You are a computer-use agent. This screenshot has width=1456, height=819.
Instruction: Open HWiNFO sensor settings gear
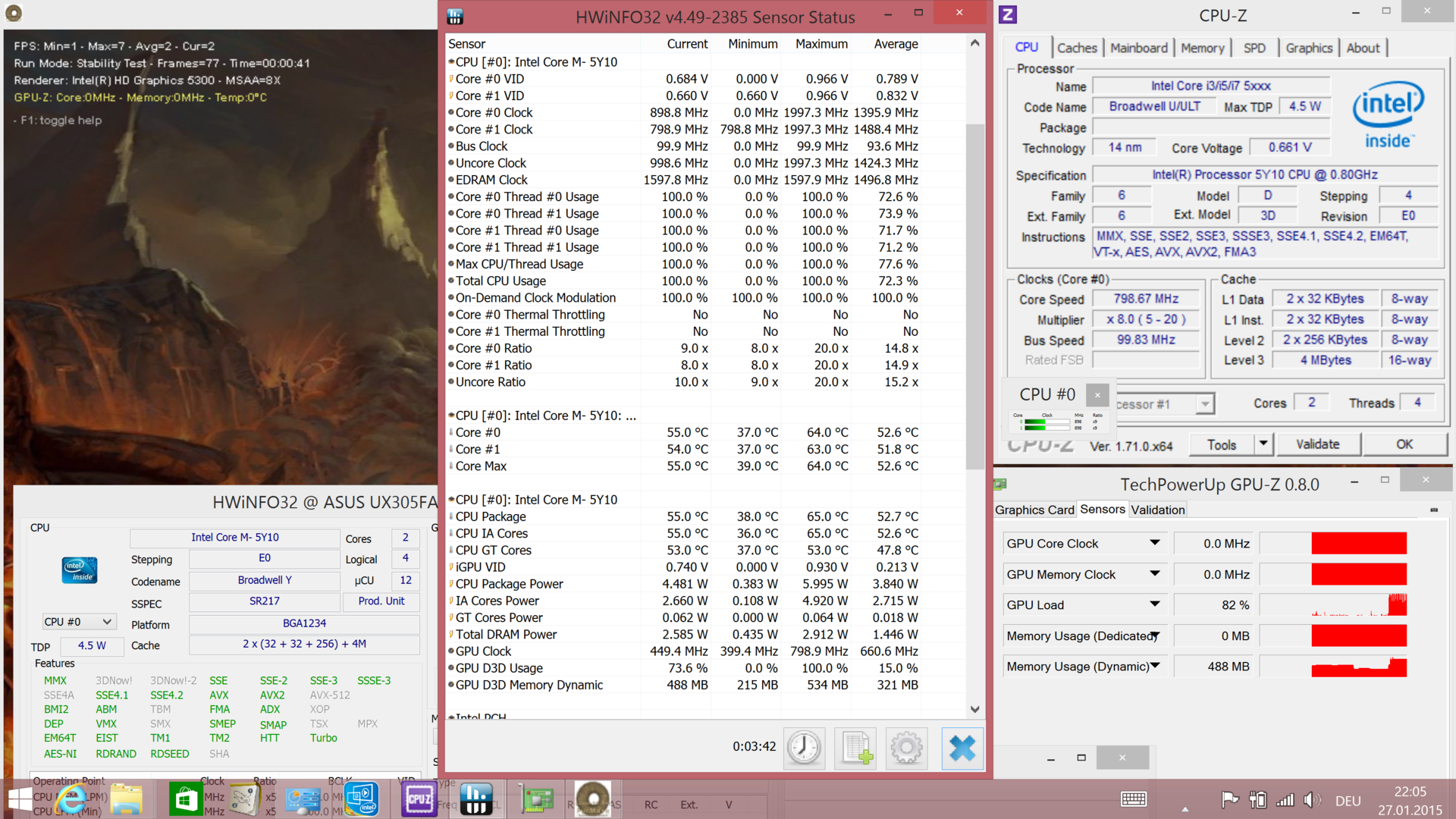[906, 748]
